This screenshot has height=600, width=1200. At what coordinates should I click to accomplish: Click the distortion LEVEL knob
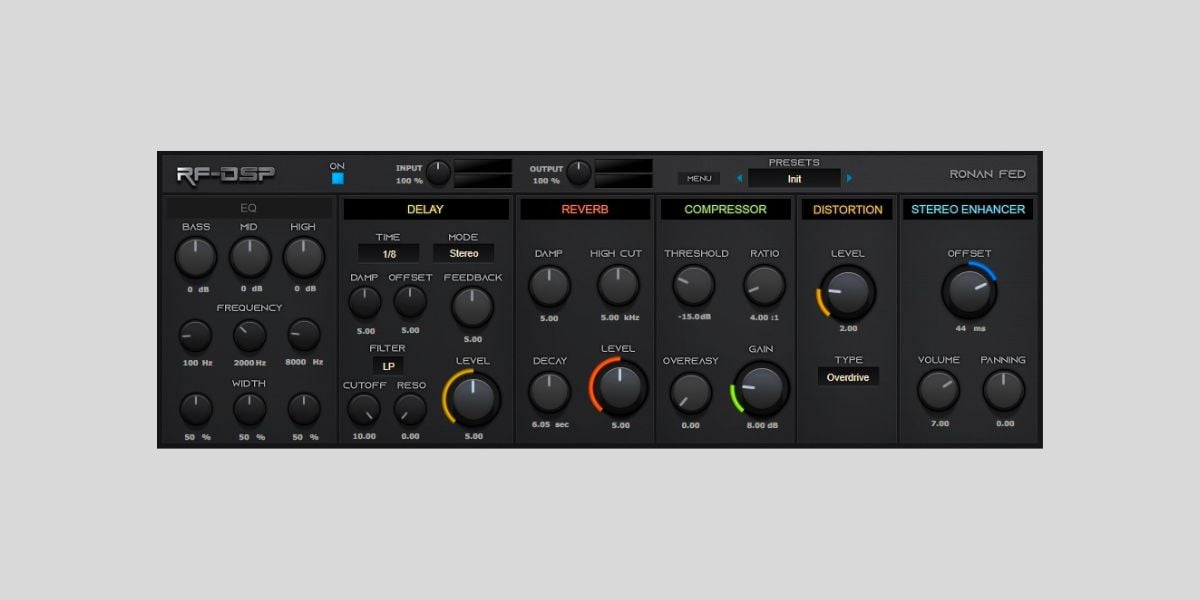tap(848, 291)
